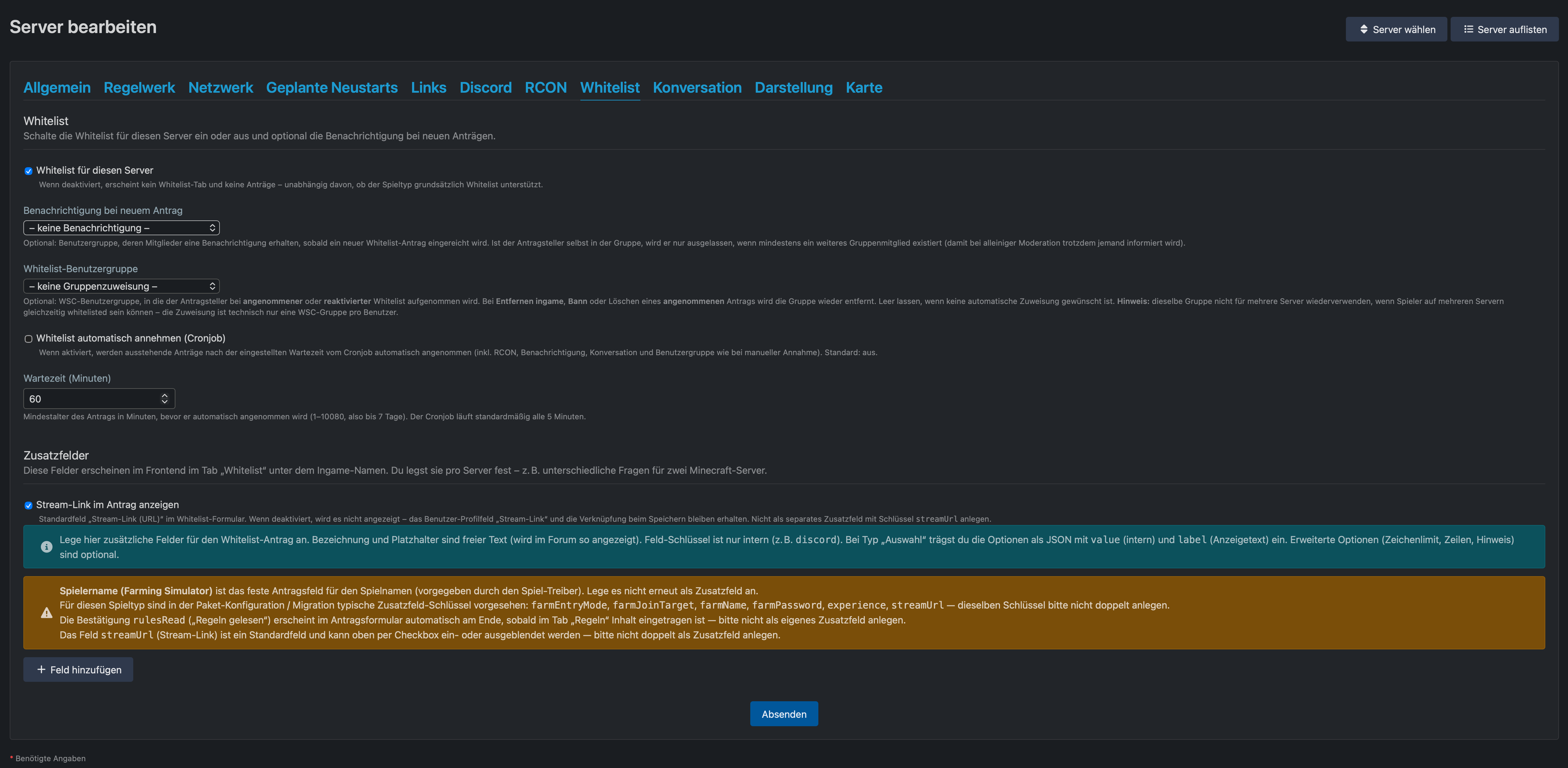This screenshot has width=1568, height=768.
Task: Click the Server wählen button
Action: tap(1396, 29)
